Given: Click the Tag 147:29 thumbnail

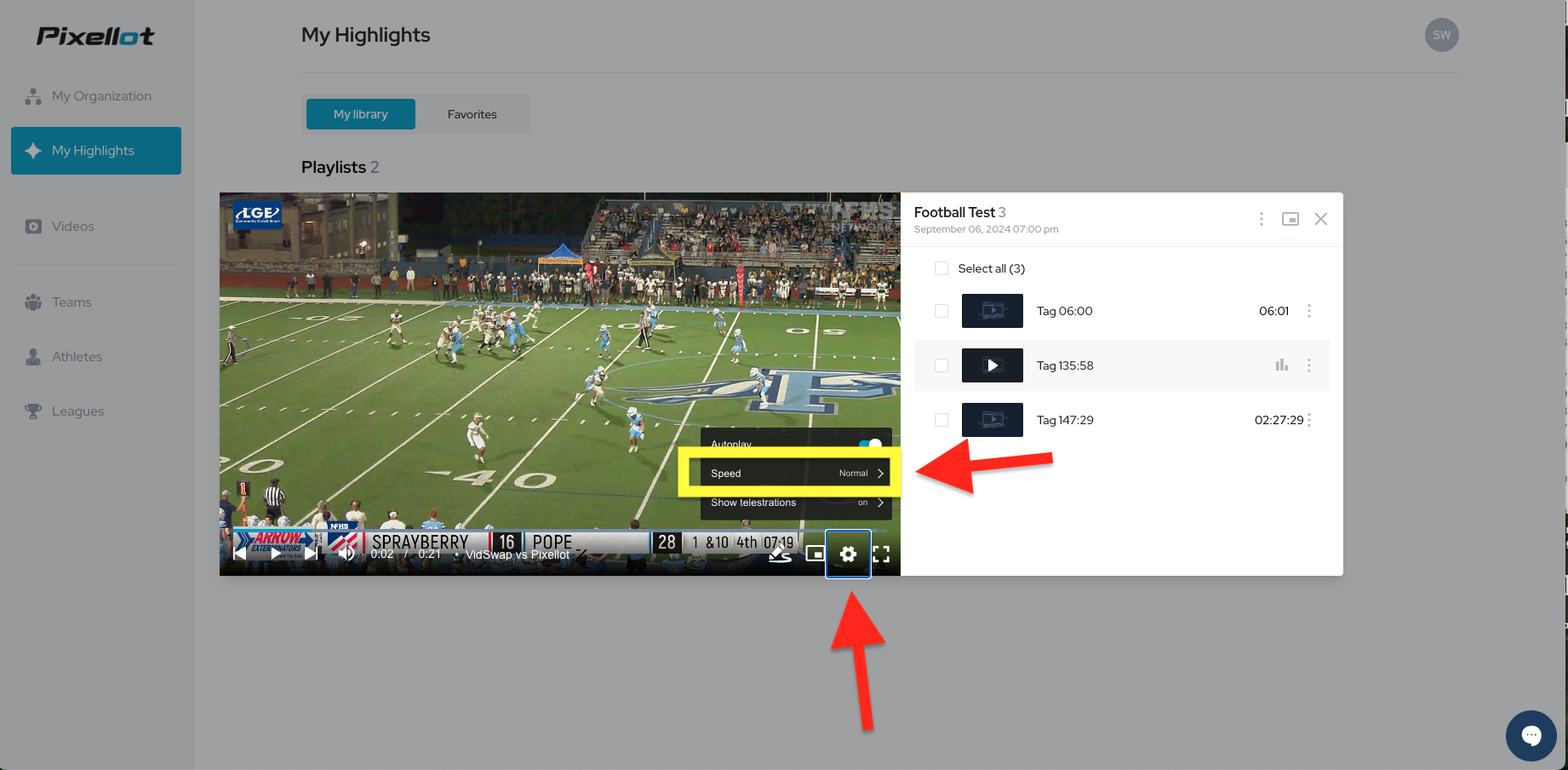Looking at the screenshot, I should pyautogui.click(x=993, y=420).
